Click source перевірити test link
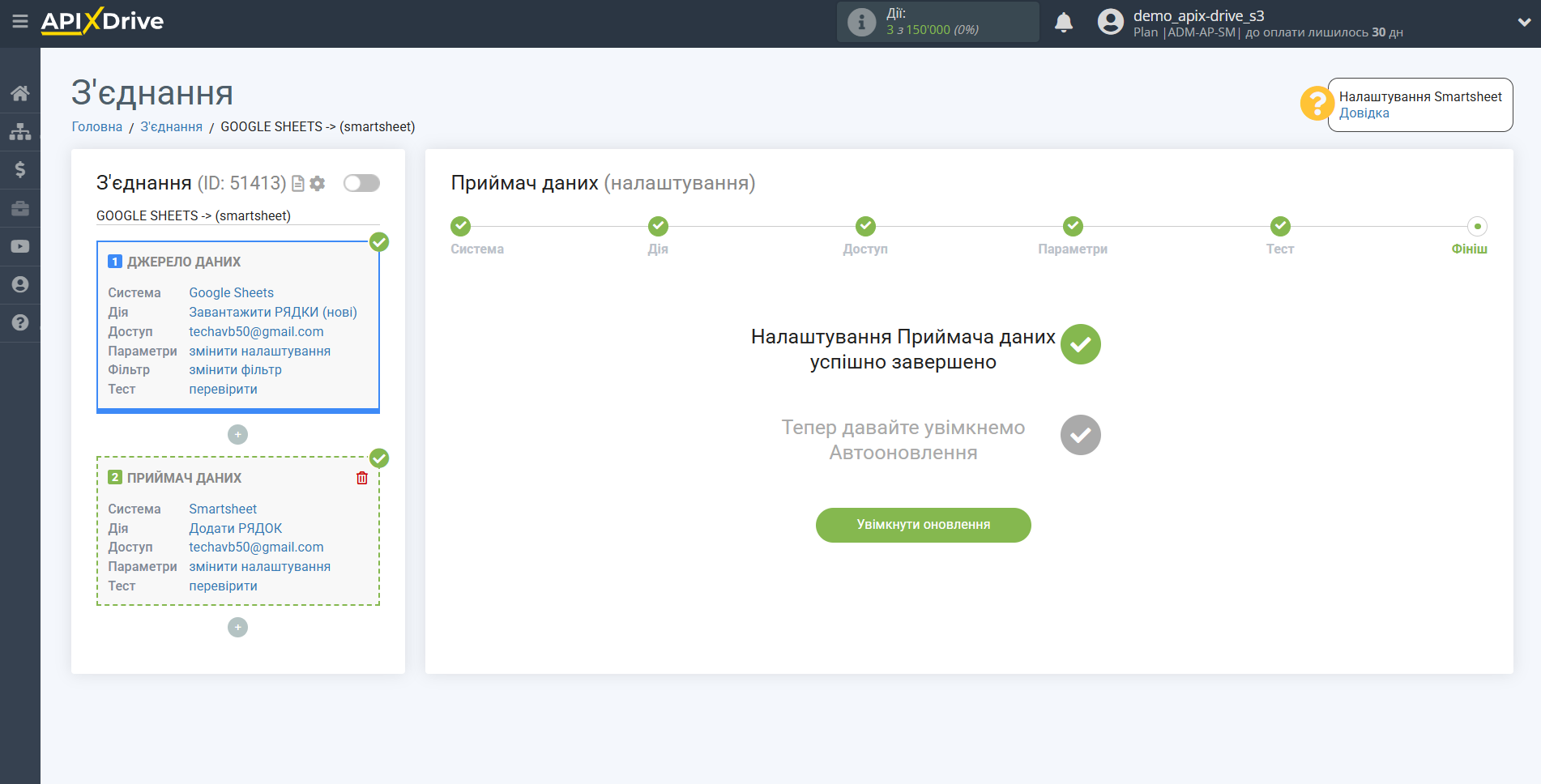This screenshot has width=1541, height=784. click(x=223, y=389)
